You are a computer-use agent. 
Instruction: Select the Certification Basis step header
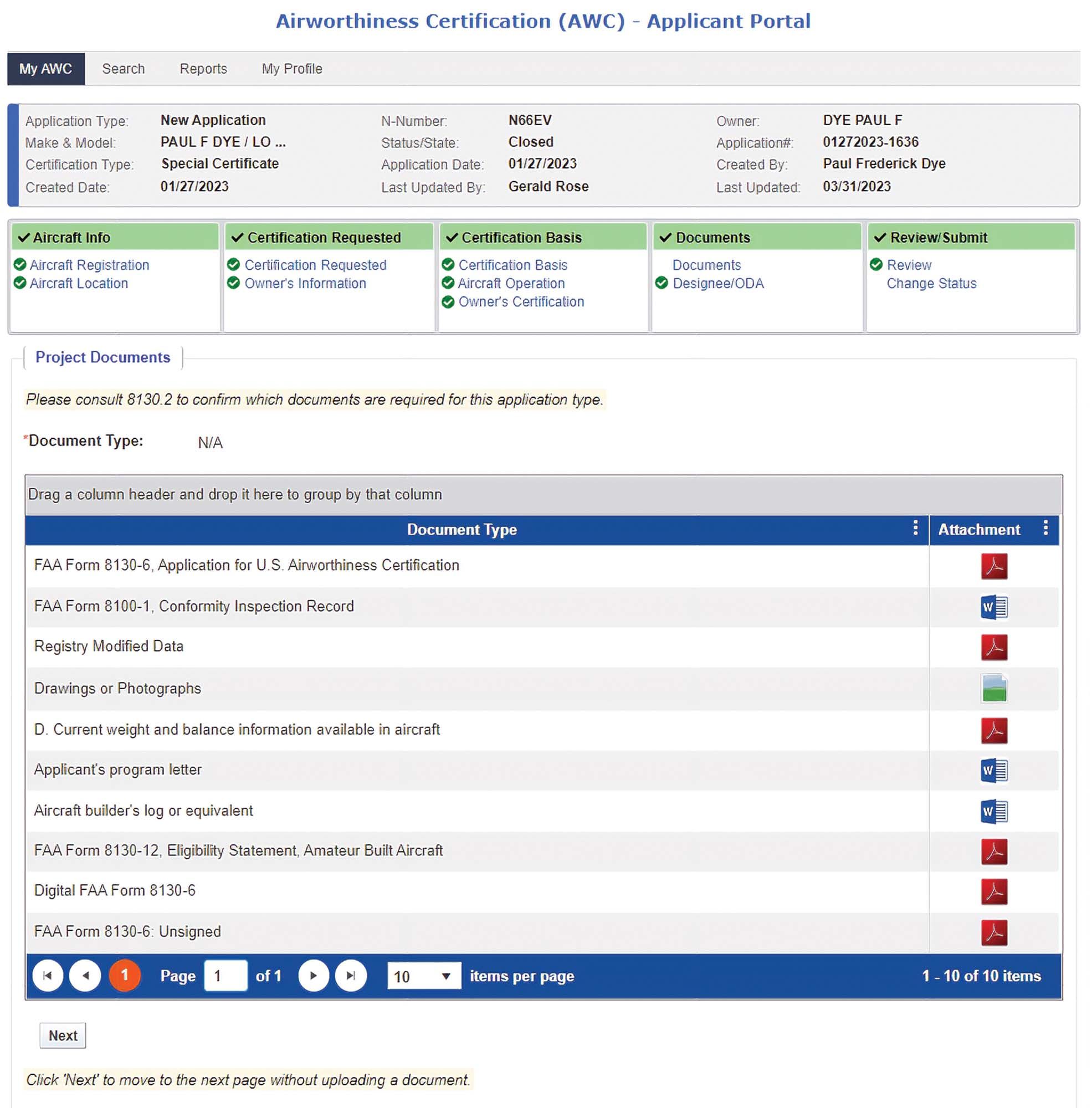point(542,237)
